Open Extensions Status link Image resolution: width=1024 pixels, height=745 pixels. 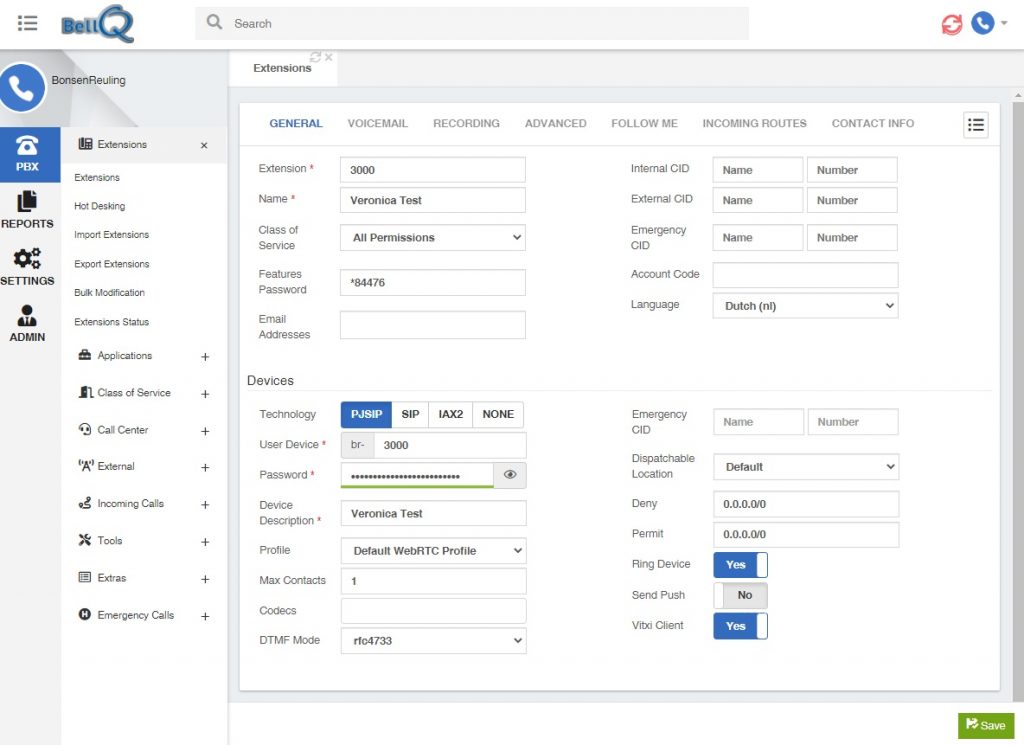(111, 322)
